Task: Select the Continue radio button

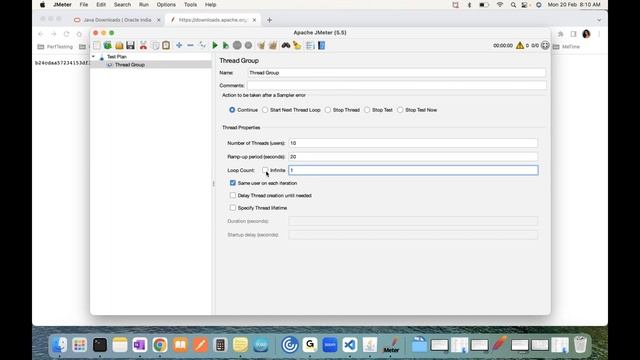Action: pyautogui.click(x=232, y=110)
